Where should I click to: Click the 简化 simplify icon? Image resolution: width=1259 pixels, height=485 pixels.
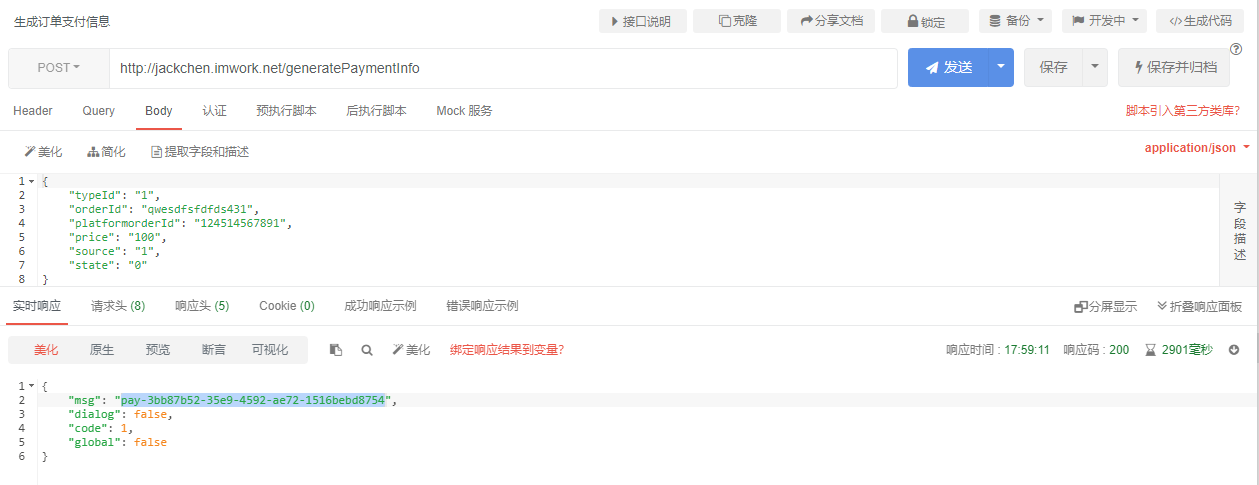tap(106, 152)
